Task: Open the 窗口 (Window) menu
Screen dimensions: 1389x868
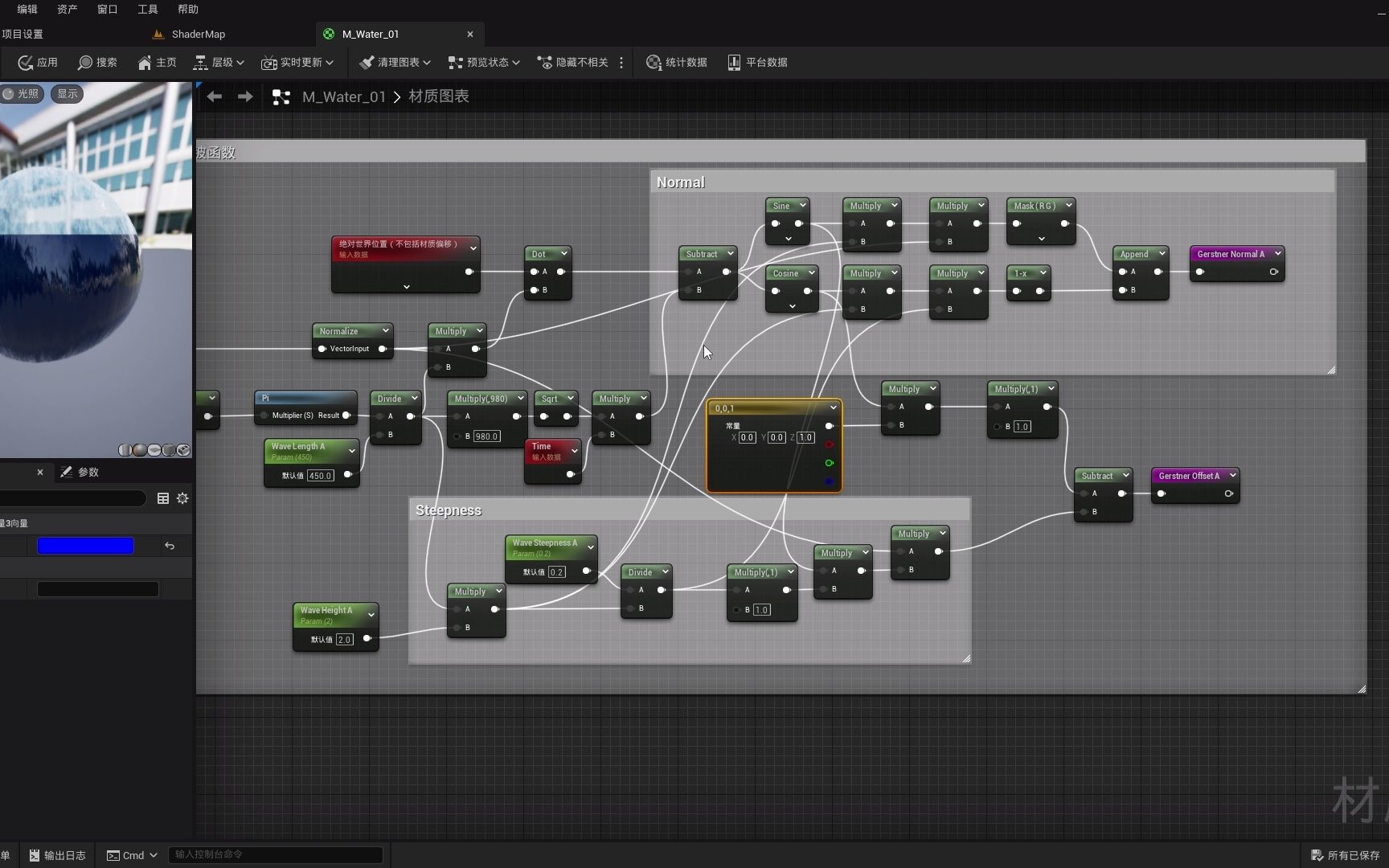Action: pyautogui.click(x=108, y=9)
